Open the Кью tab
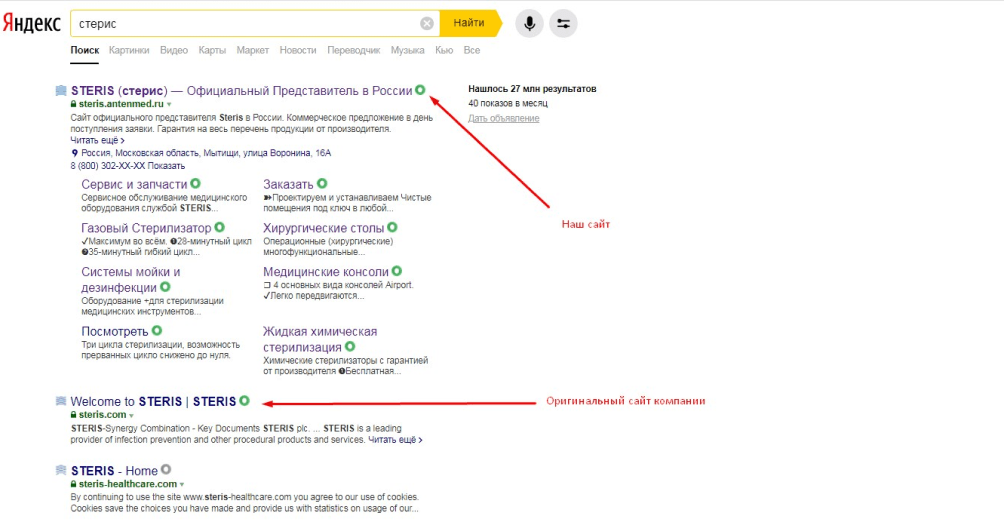The width and height of the screenshot is (1004, 522). tap(444, 50)
